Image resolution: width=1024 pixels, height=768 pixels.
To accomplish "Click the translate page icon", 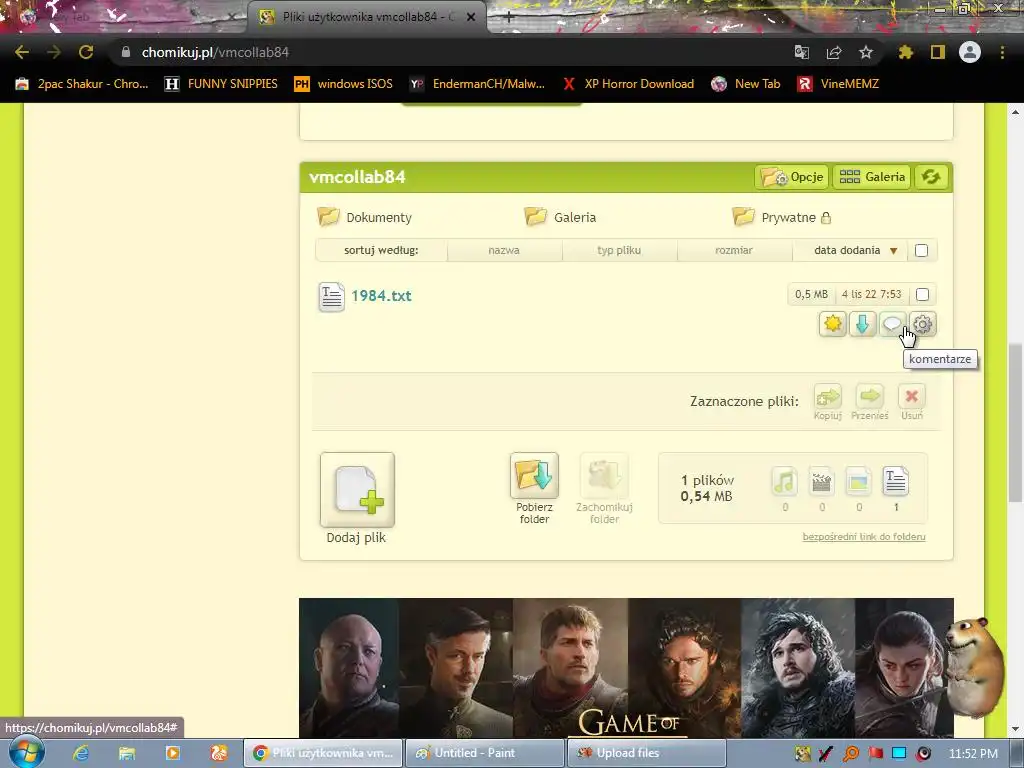I will [802, 52].
